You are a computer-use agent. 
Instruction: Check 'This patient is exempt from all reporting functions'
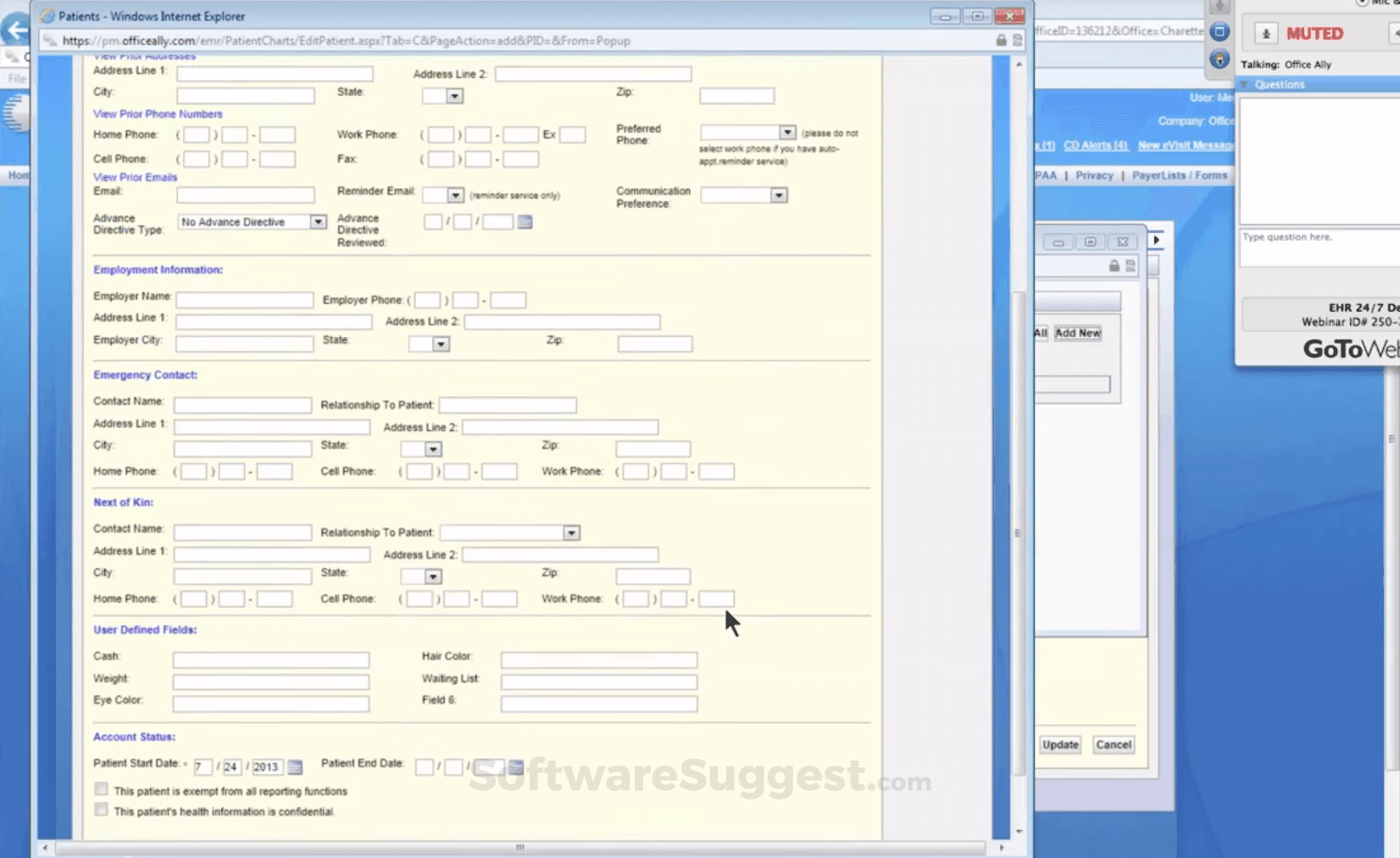(101, 789)
